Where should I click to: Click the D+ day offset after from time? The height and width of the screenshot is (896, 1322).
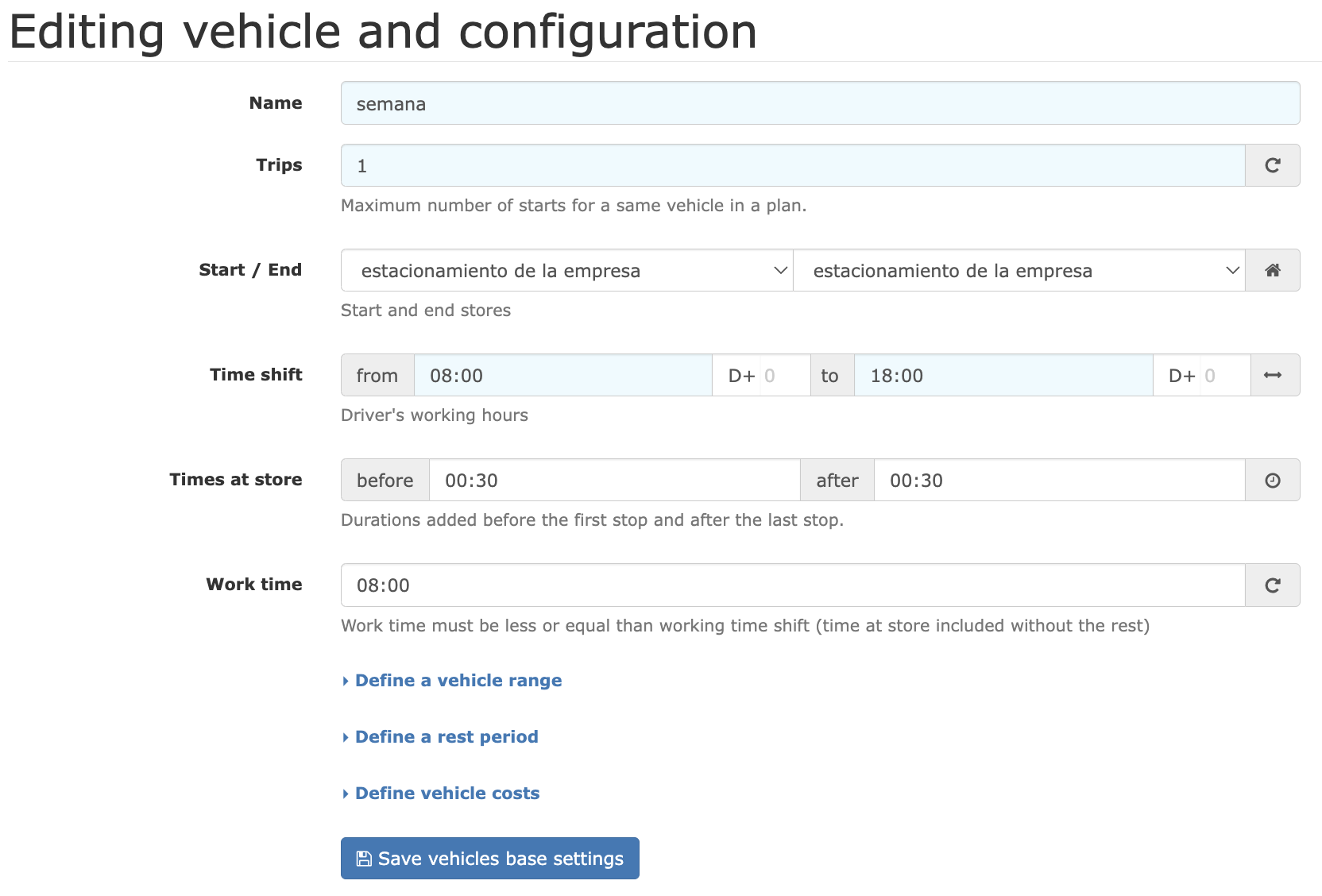tap(782, 375)
